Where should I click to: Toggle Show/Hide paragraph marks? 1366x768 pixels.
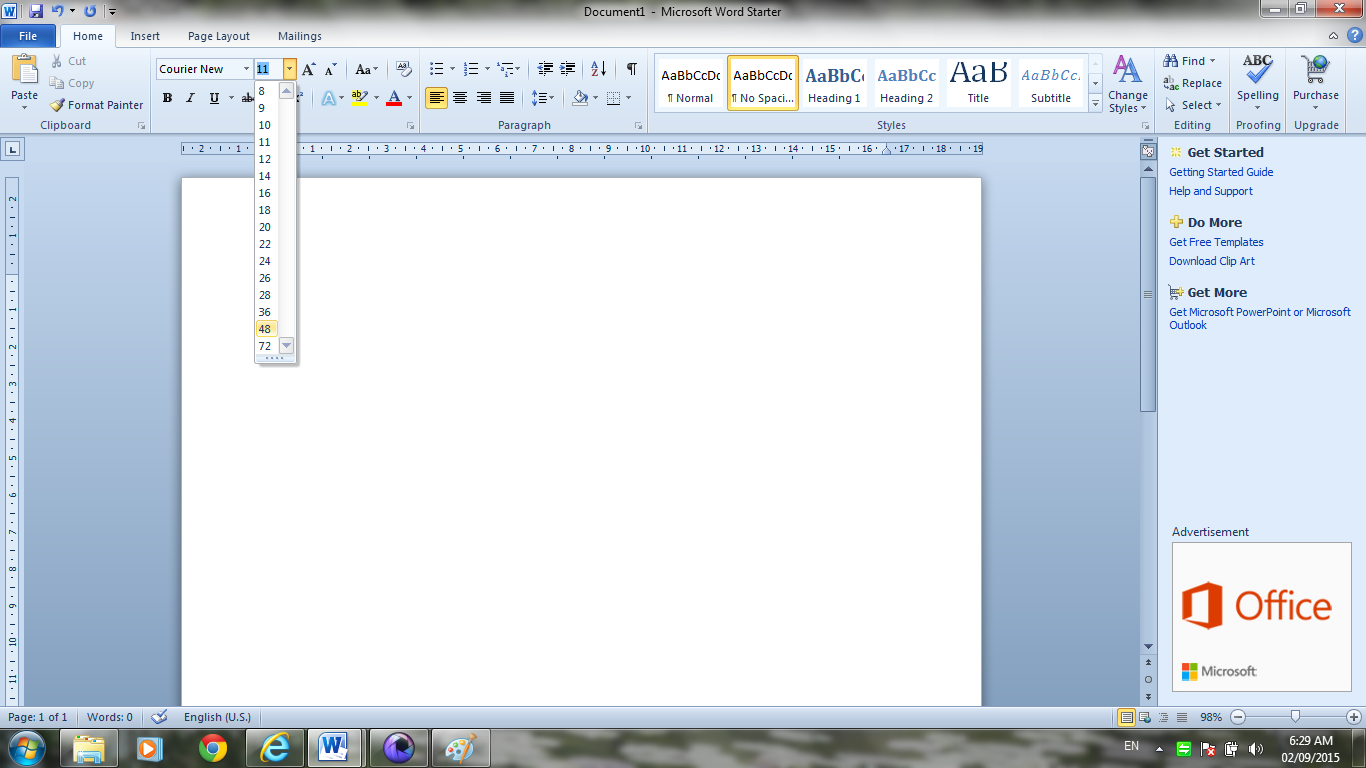point(632,69)
